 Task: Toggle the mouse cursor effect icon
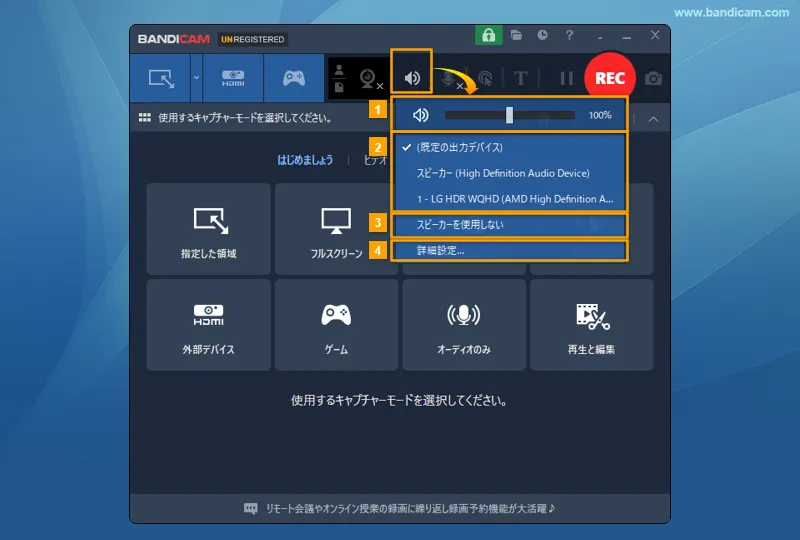coord(485,79)
